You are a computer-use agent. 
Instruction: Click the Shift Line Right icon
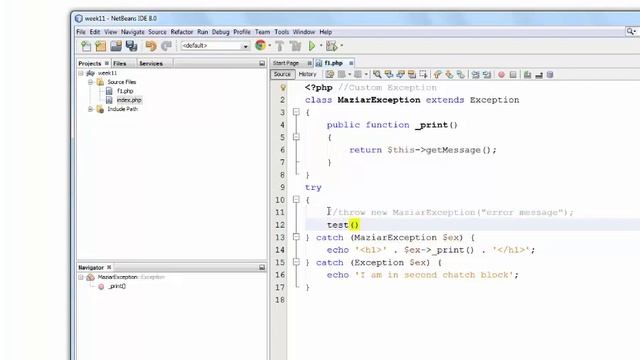click(x=487, y=74)
